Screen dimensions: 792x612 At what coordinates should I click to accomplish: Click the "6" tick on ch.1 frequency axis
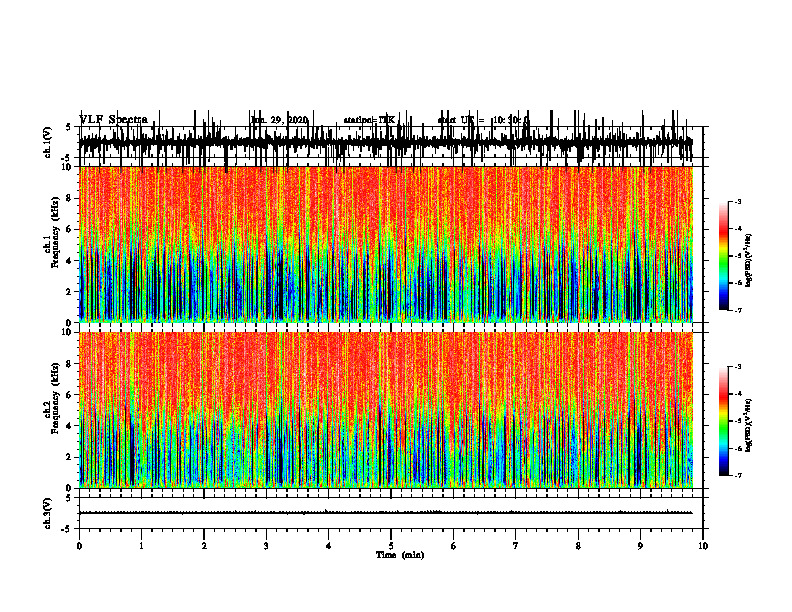[70, 229]
